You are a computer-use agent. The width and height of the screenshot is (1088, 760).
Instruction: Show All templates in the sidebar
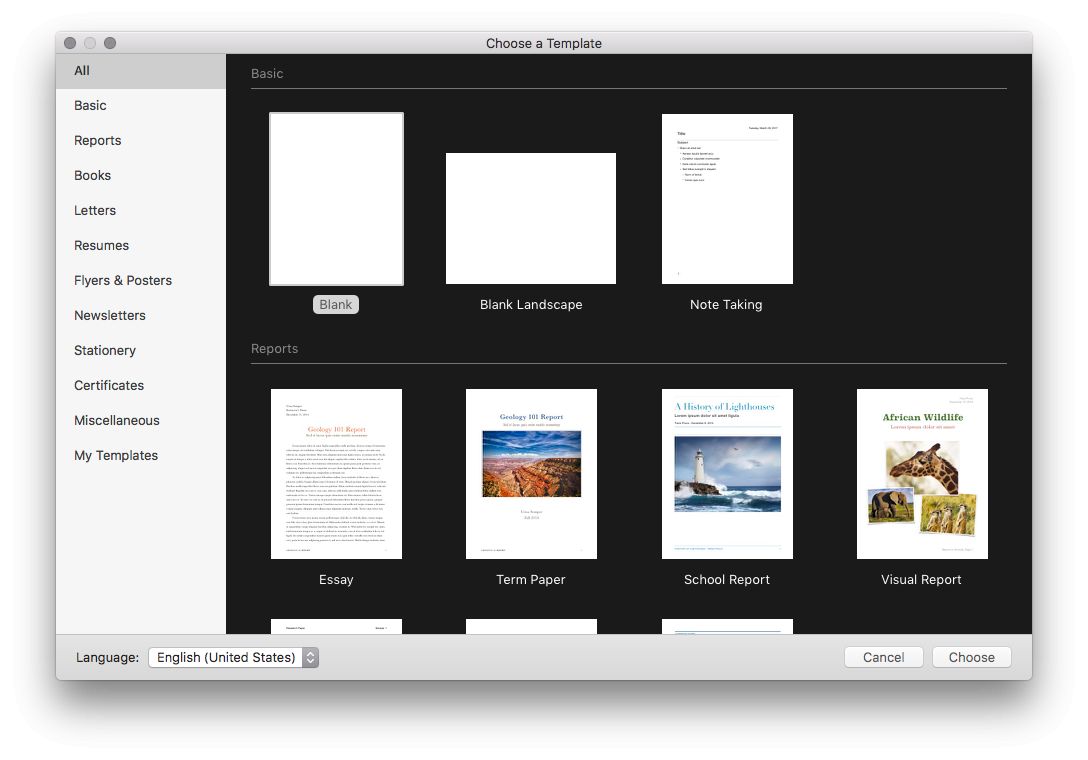(82, 71)
